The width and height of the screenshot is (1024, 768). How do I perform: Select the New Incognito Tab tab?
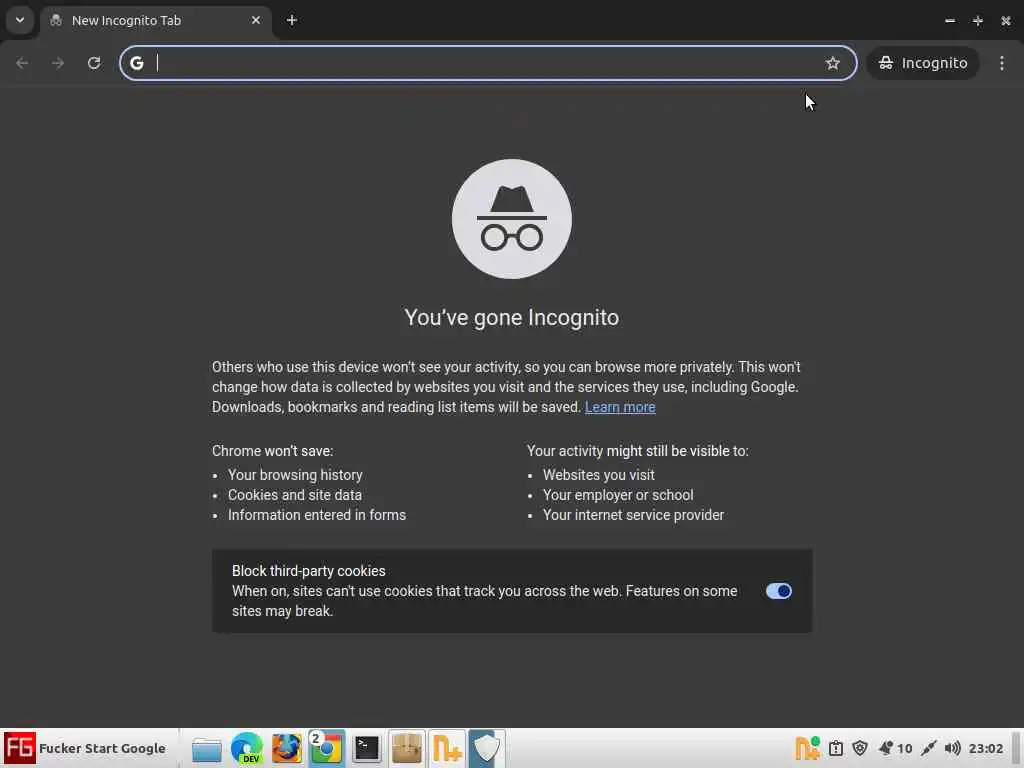point(153,20)
